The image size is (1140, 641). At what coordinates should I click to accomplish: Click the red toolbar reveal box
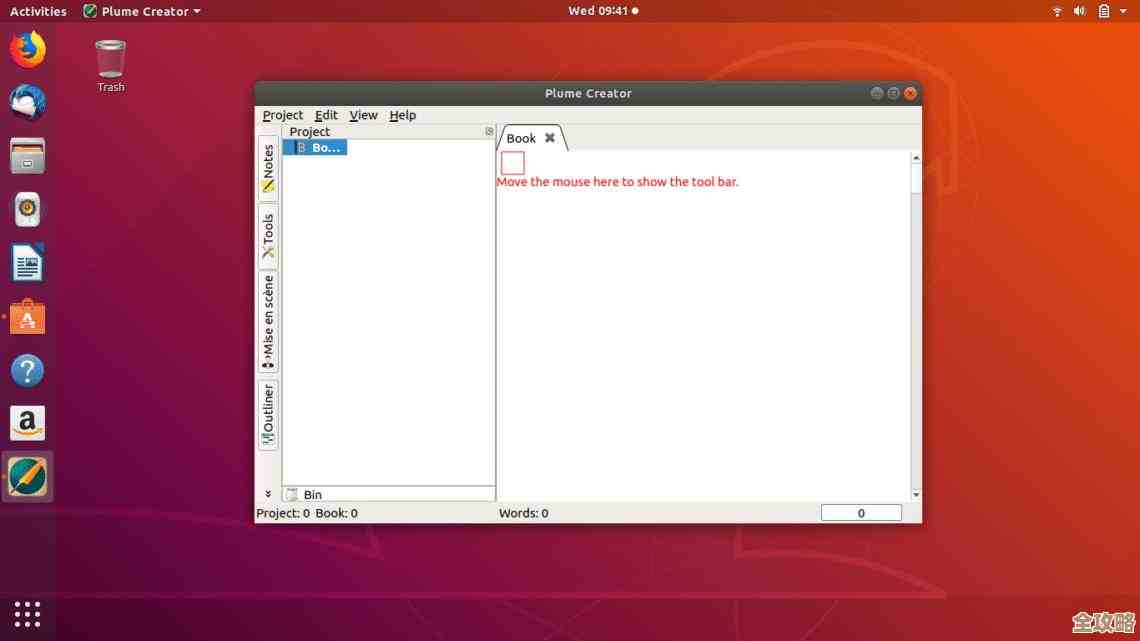click(x=512, y=162)
